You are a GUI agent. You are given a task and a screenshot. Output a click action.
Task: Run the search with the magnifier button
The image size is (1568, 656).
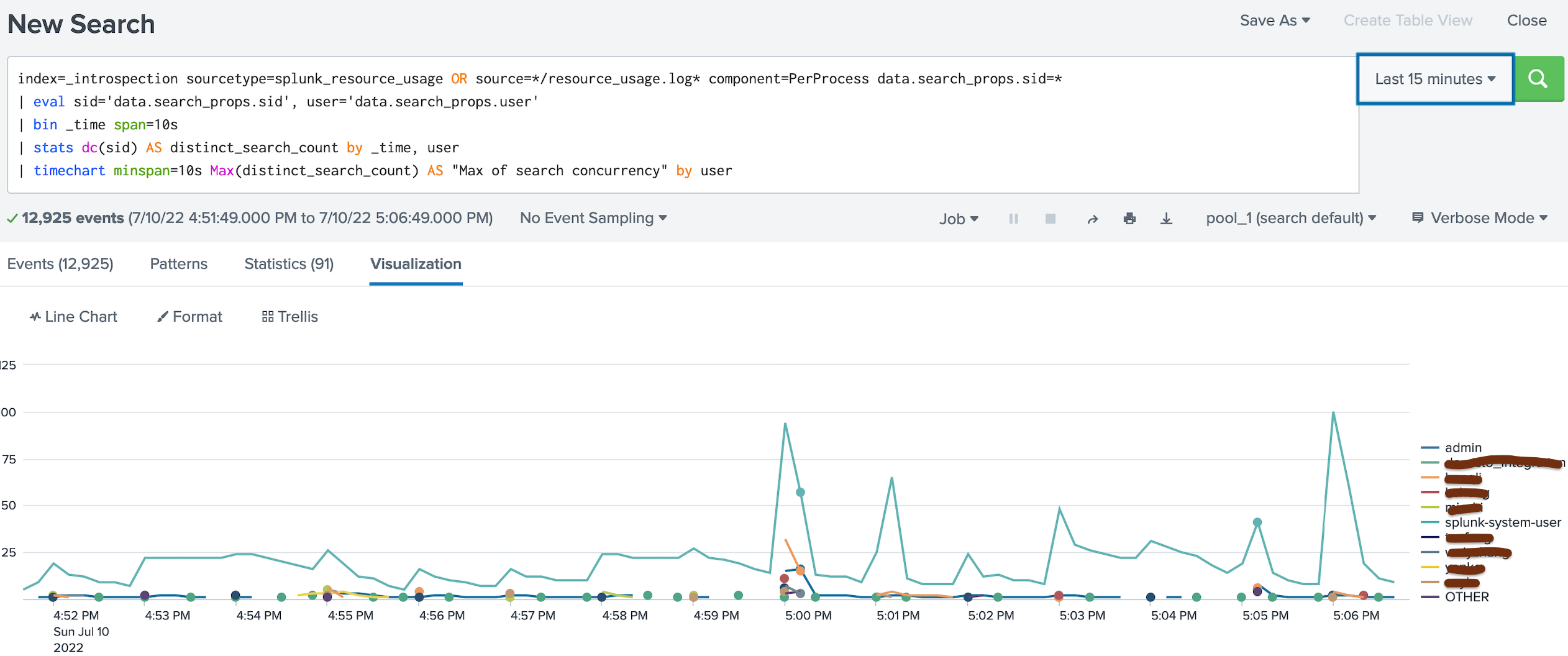[1539, 79]
